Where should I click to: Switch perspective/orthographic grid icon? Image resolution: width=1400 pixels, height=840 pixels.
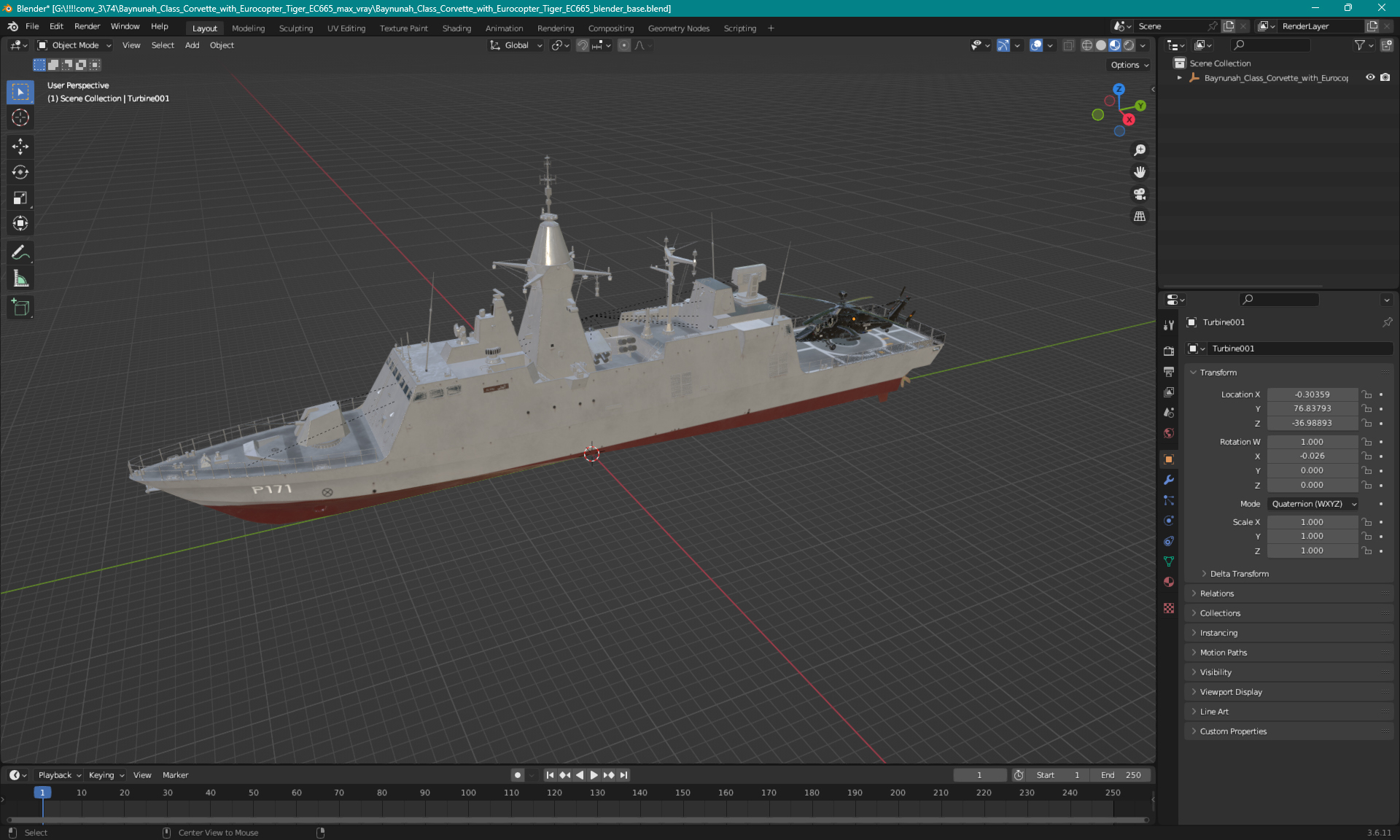click(1140, 217)
